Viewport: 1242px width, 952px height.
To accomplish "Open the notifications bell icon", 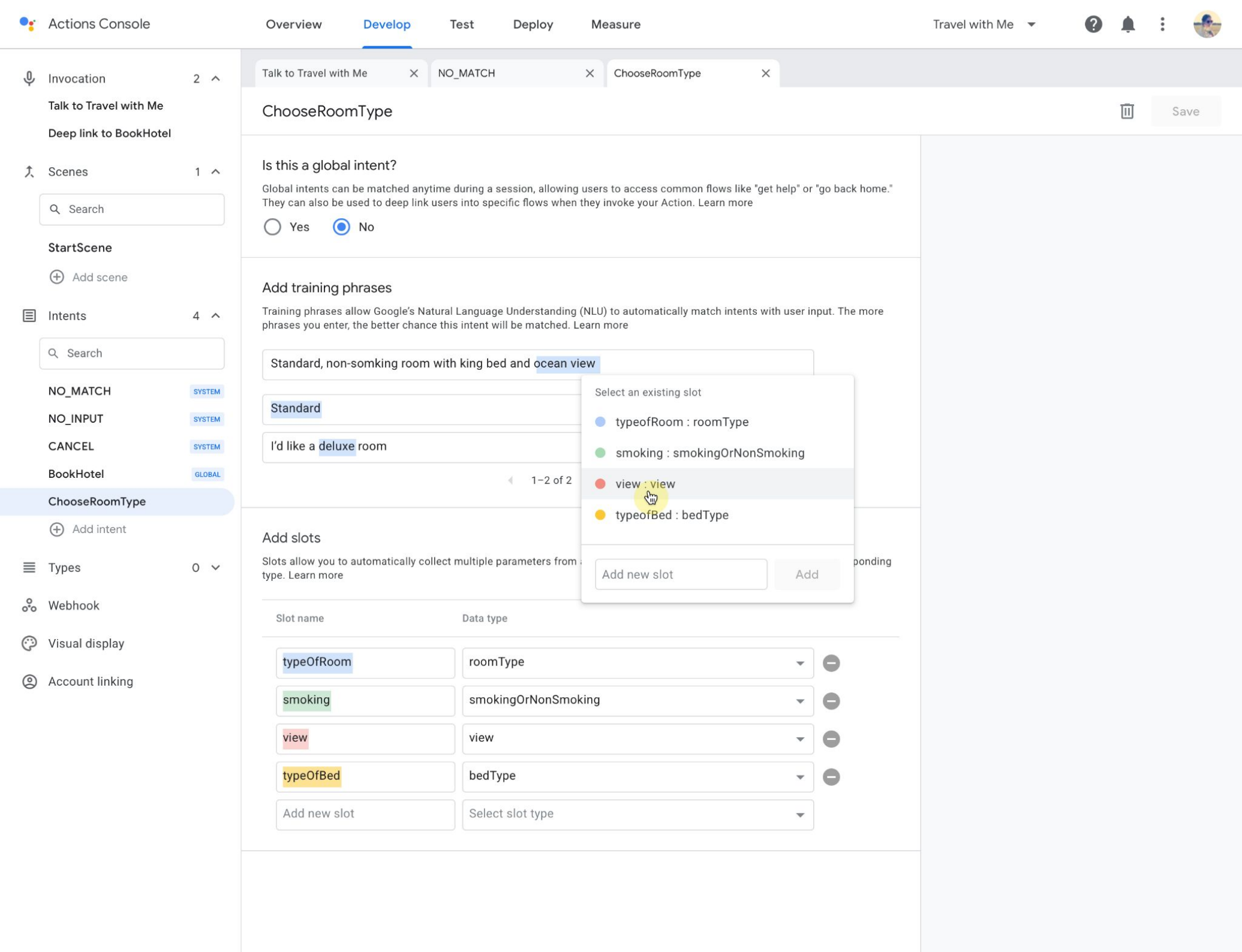I will tap(1128, 25).
